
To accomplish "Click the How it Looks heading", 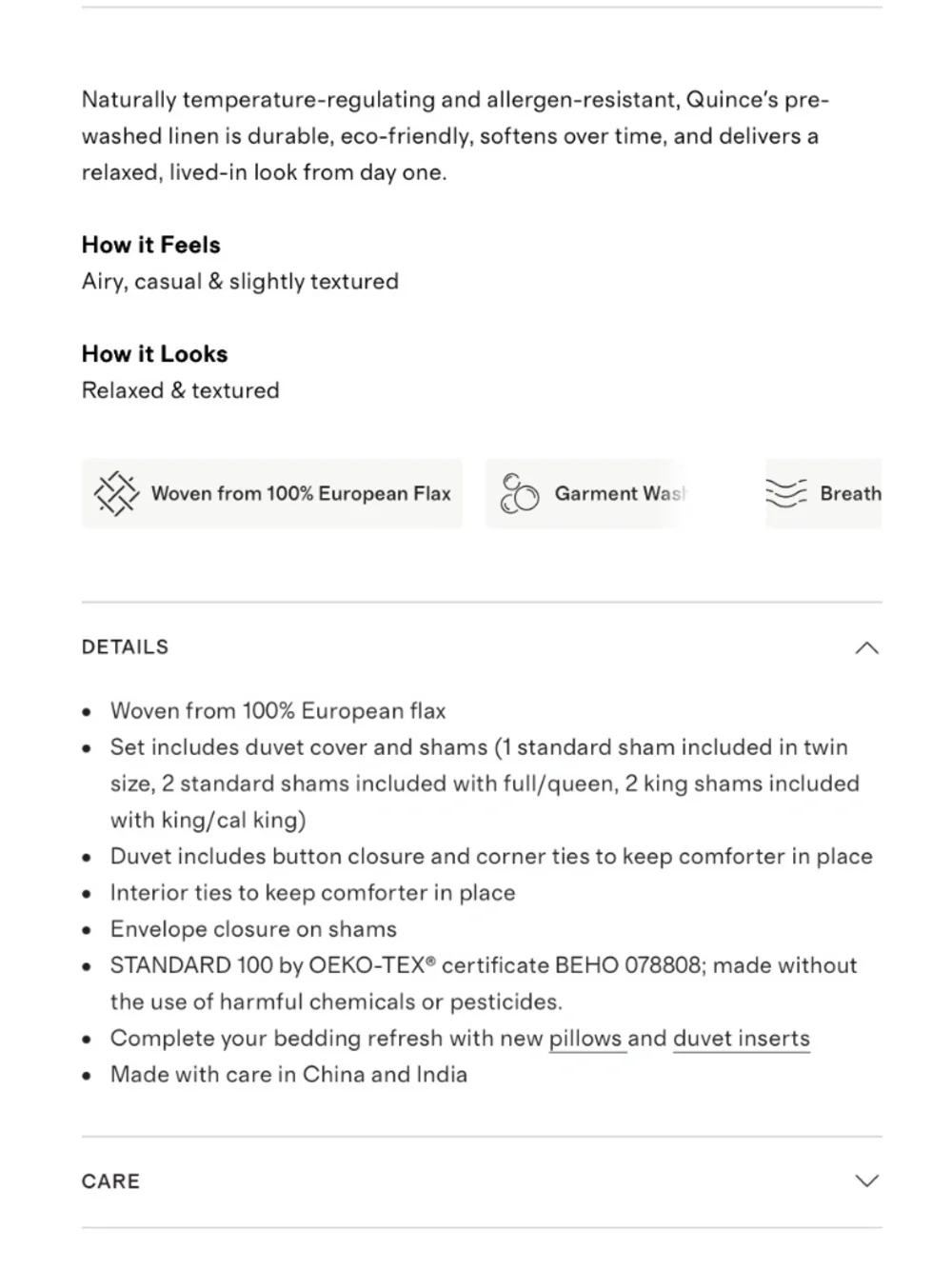I will pos(155,354).
